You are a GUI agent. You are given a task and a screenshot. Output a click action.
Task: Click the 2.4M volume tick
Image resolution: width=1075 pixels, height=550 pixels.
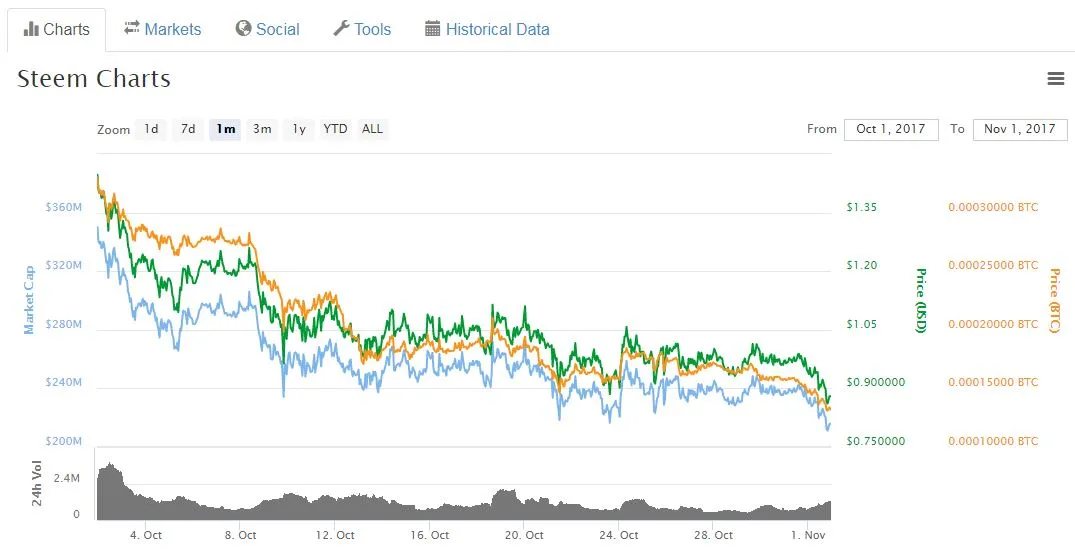pyautogui.click(x=67, y=478)
